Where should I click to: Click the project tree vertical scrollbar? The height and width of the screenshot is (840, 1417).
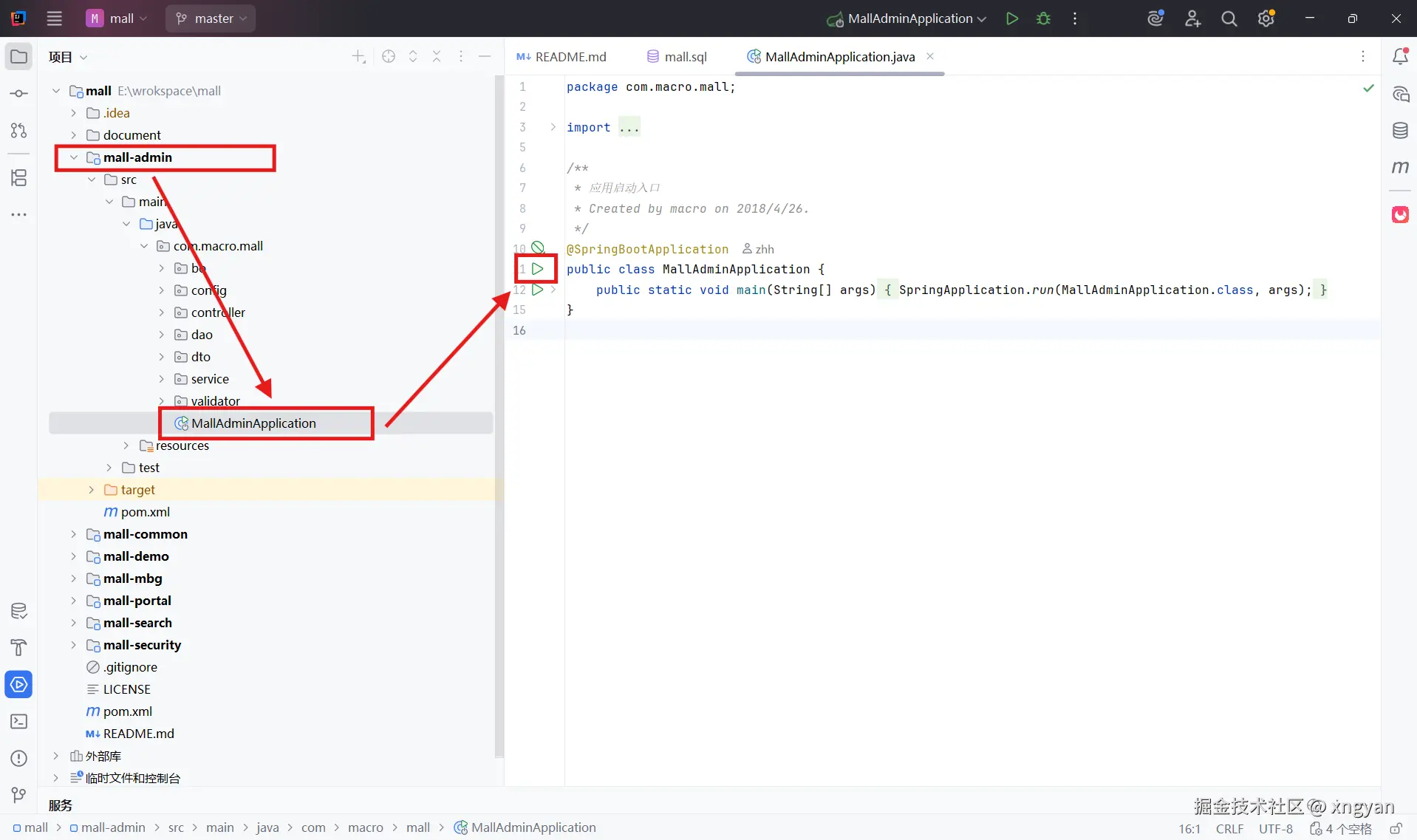[499, 417]
